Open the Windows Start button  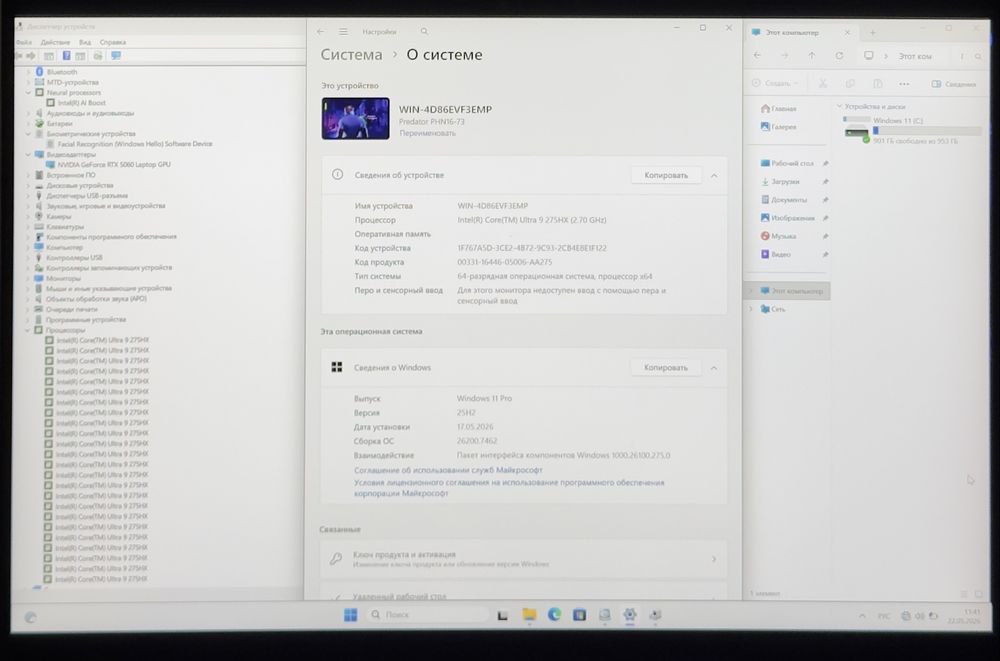[350, 614]
